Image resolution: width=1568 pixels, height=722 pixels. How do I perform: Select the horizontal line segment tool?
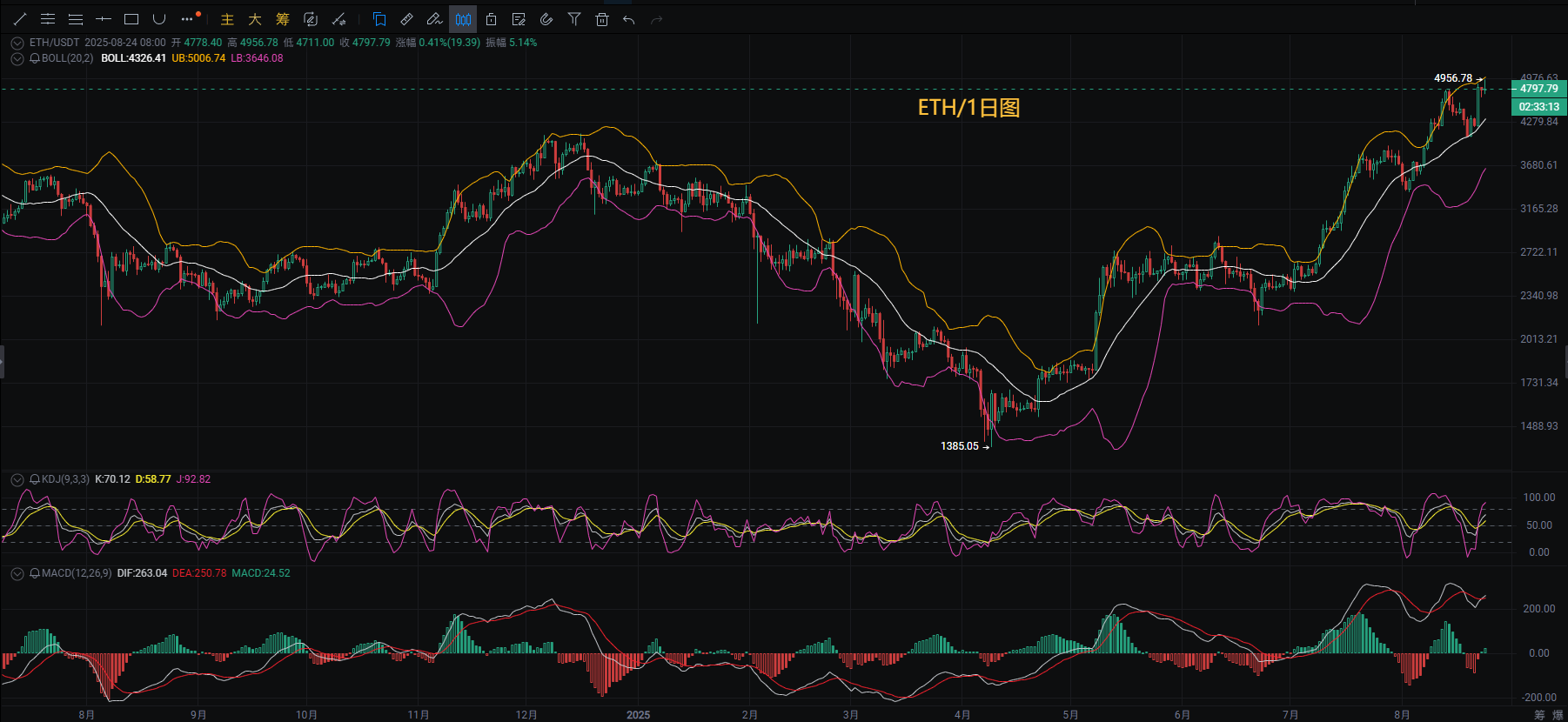(104, 19)
